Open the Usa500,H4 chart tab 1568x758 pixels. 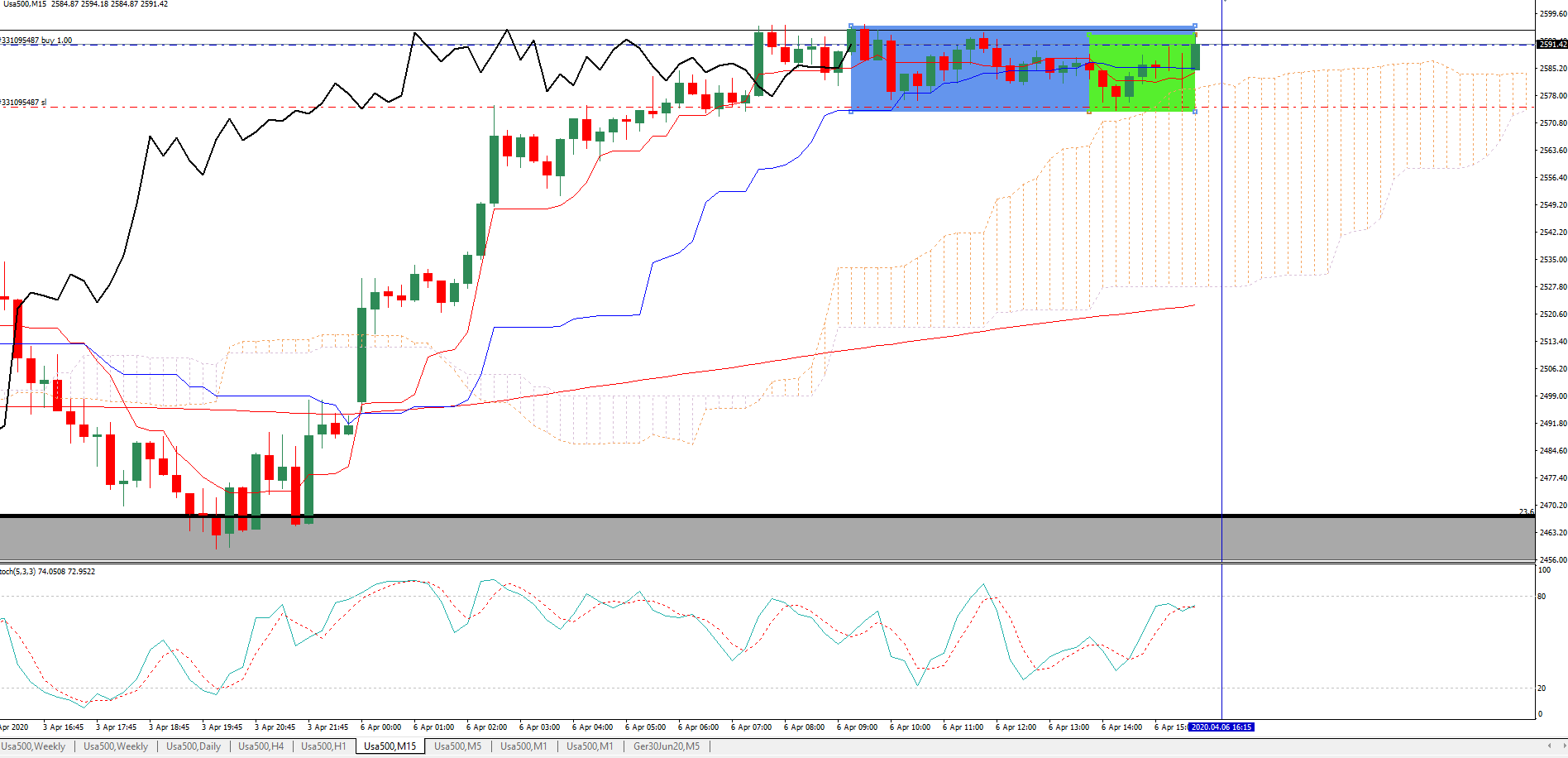261,746
